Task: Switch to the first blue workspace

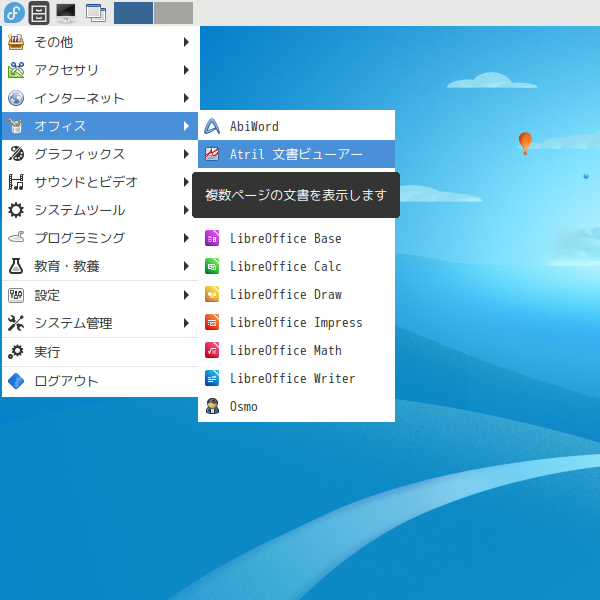Action: click(x=133, y=13)
